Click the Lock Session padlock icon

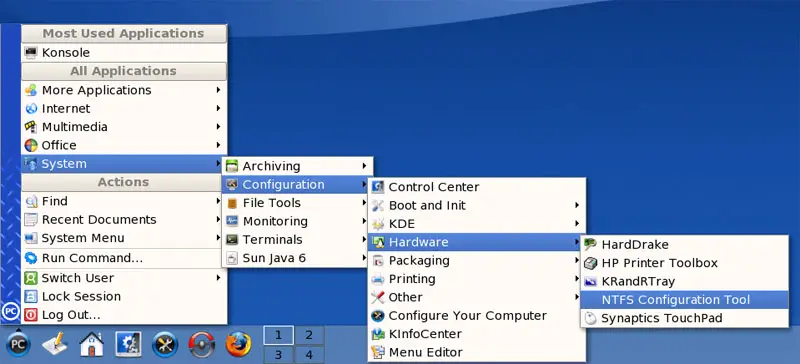pos(31,296)
